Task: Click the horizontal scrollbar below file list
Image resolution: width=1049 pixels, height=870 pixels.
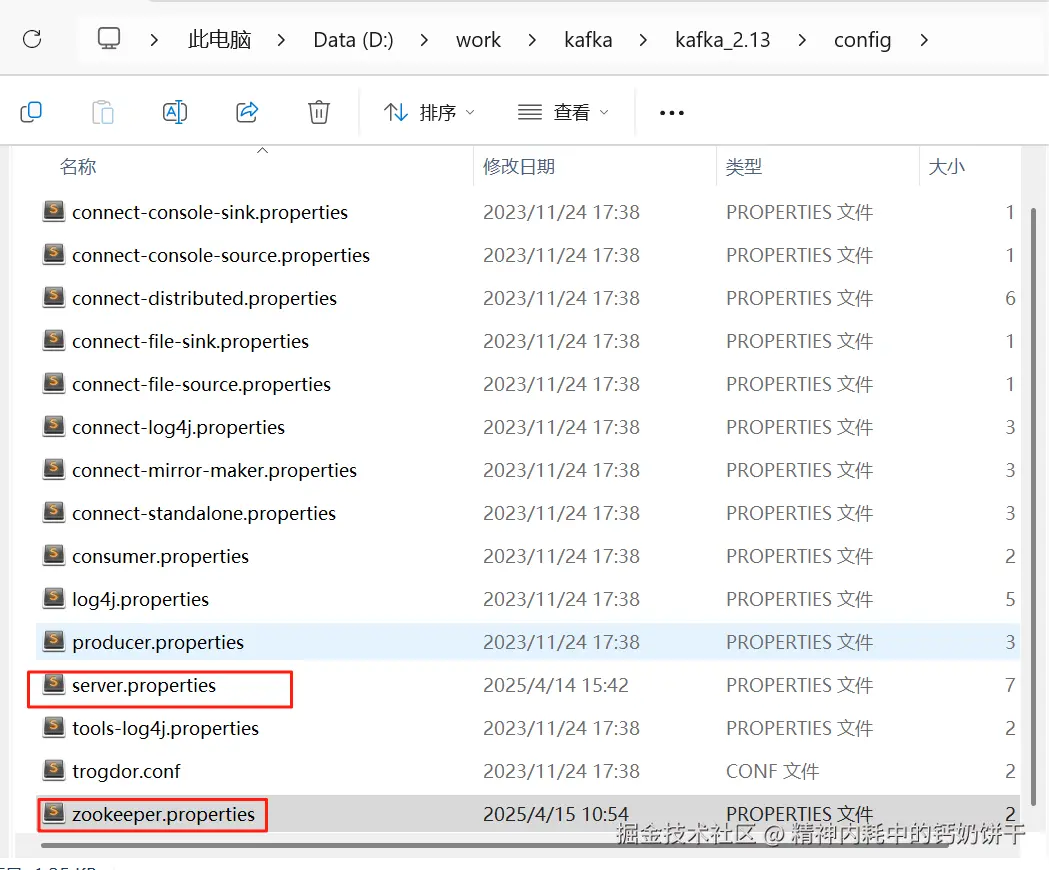Action: (x=495, y=845)
